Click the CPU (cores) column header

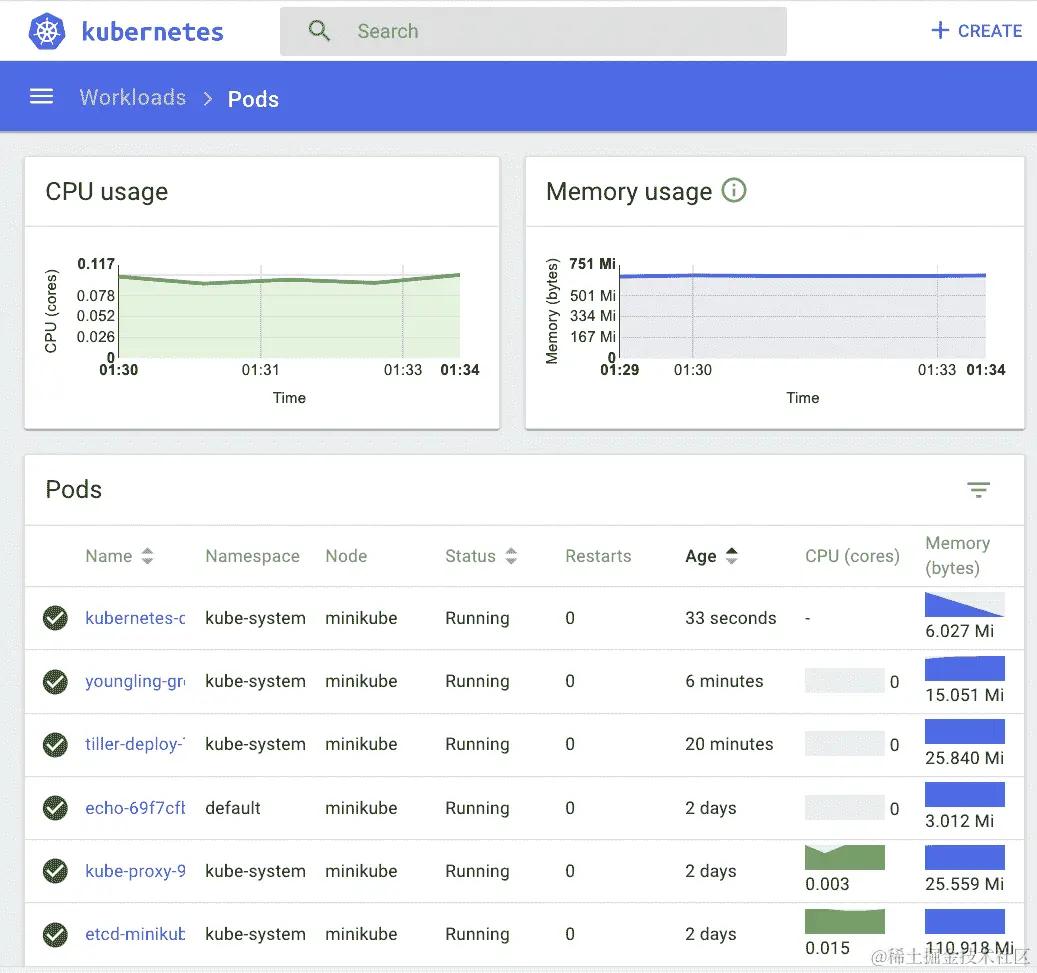(x=852, y=556)
